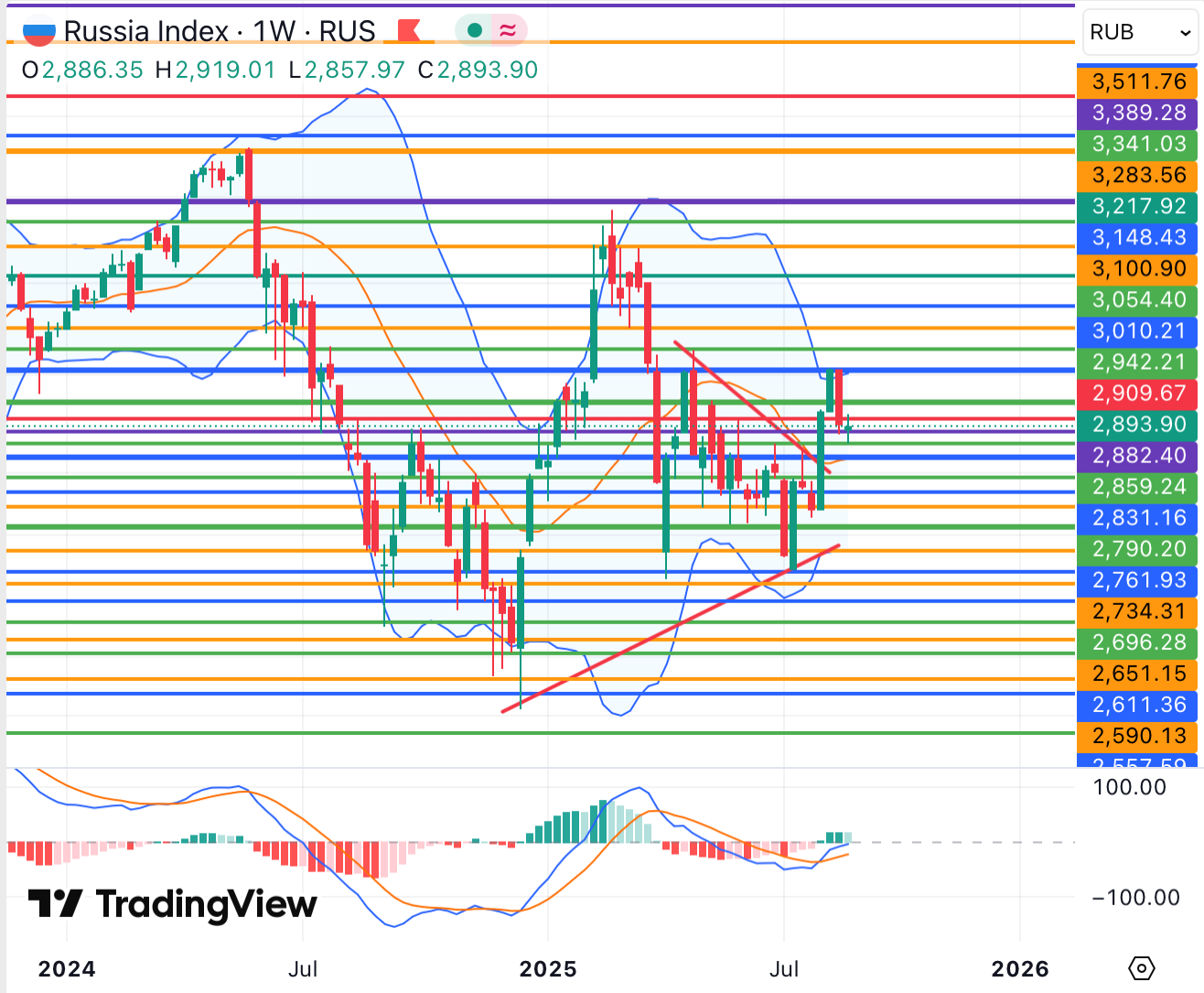Click the 2026 time axis label
Viewport: 1204px width, 993px height.
[1020, 969]
